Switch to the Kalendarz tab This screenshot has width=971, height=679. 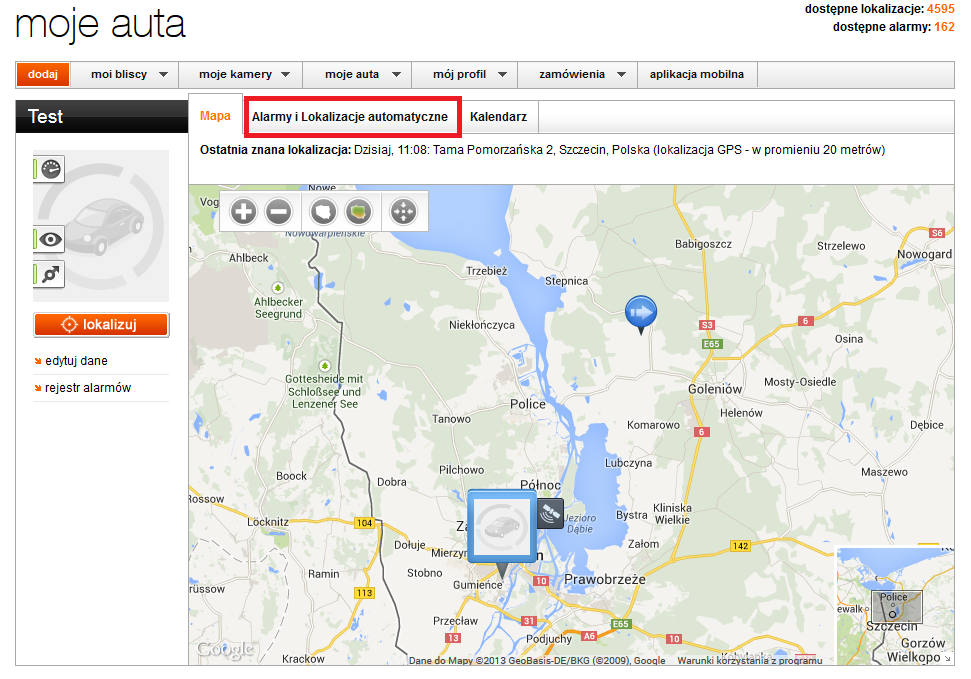[x=499, y=117]
